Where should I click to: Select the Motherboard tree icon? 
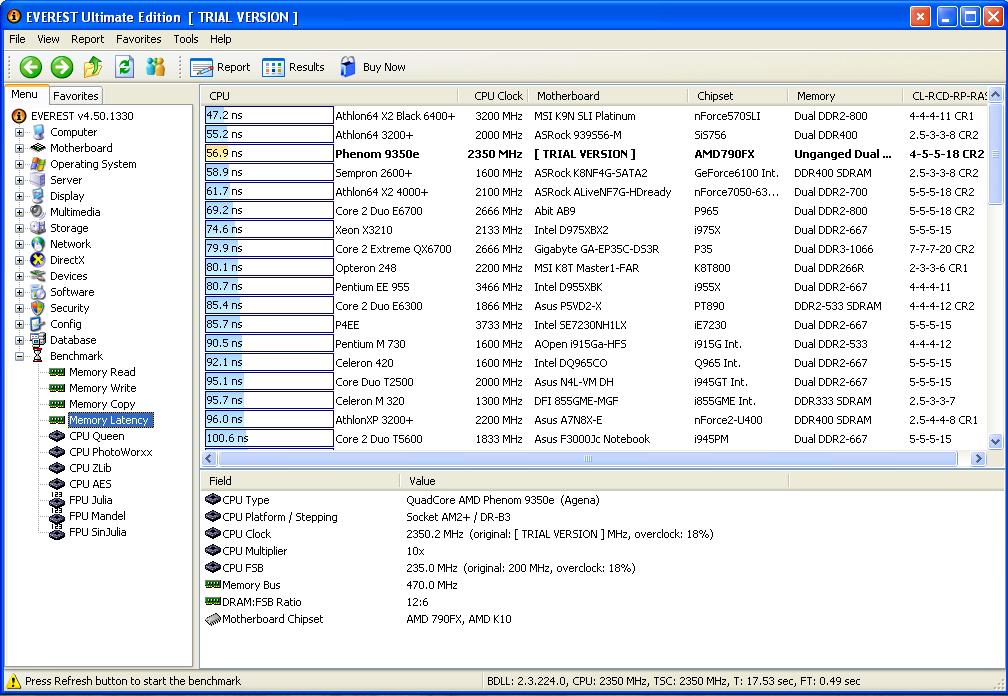pyautogui.click(x=39, y=148)
